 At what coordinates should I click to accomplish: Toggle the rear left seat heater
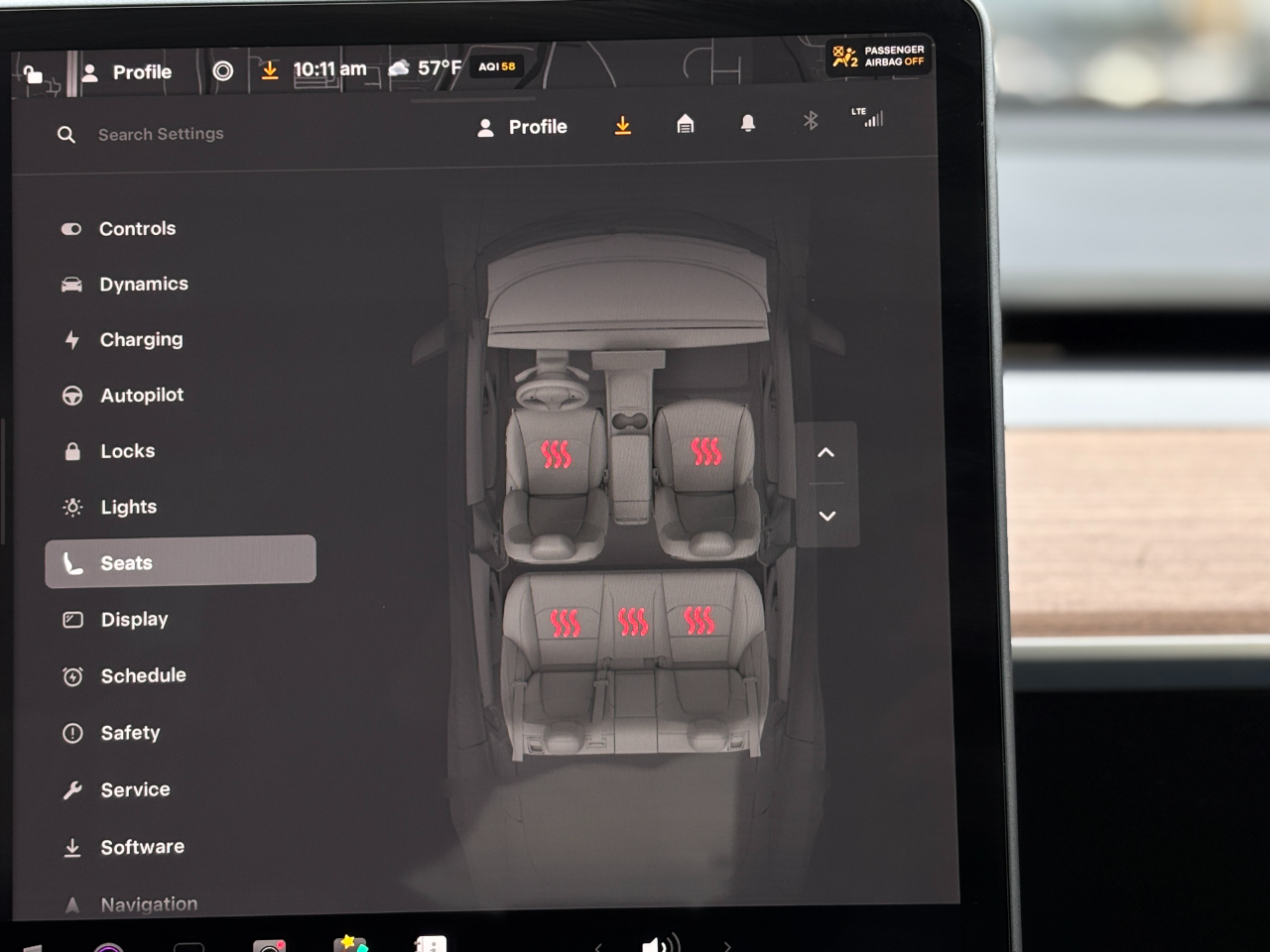[565, 623]
